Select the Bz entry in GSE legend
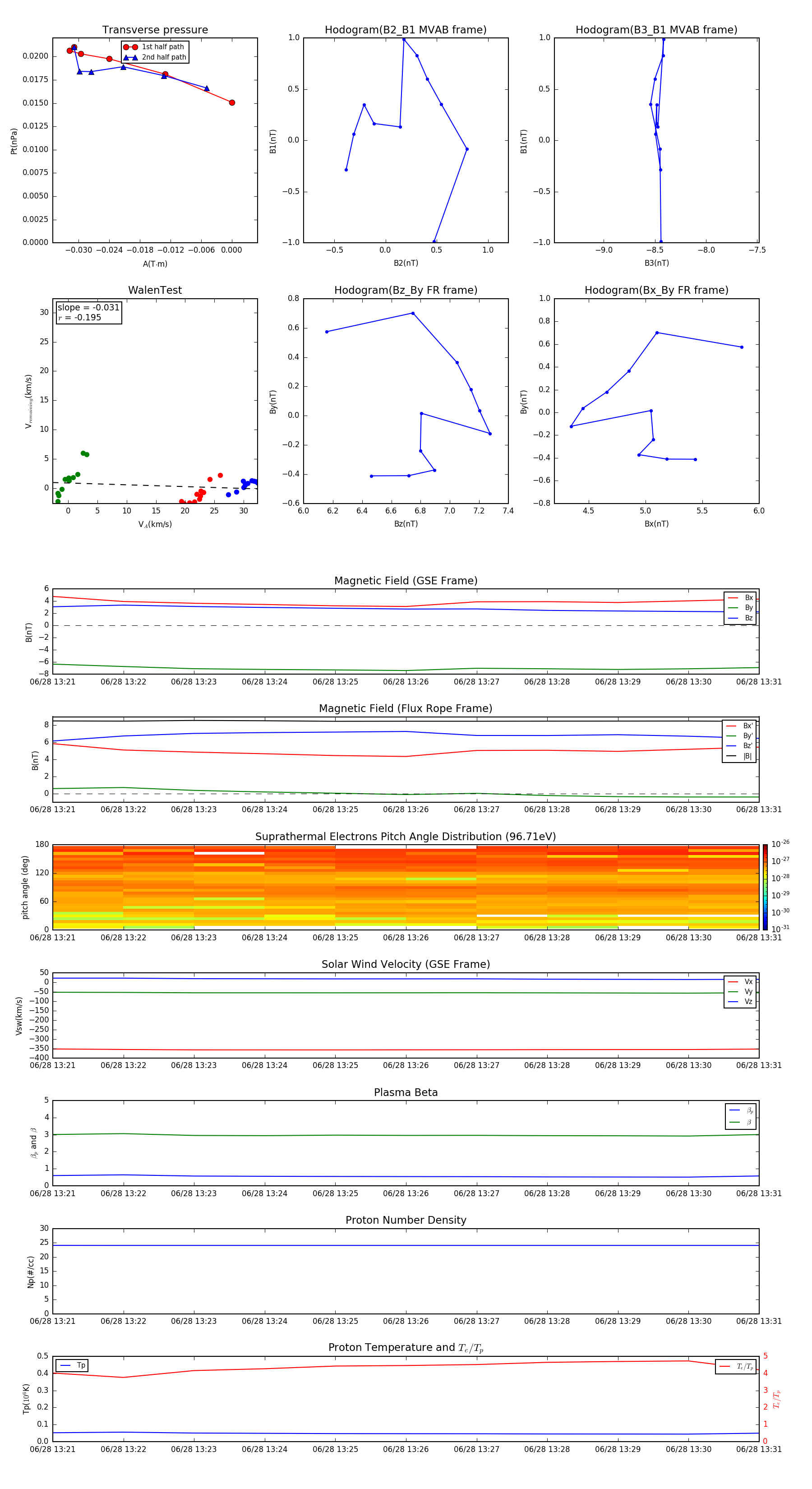Image resolution: width=812 pixels, height=1489 pixels. coord(740,619)
